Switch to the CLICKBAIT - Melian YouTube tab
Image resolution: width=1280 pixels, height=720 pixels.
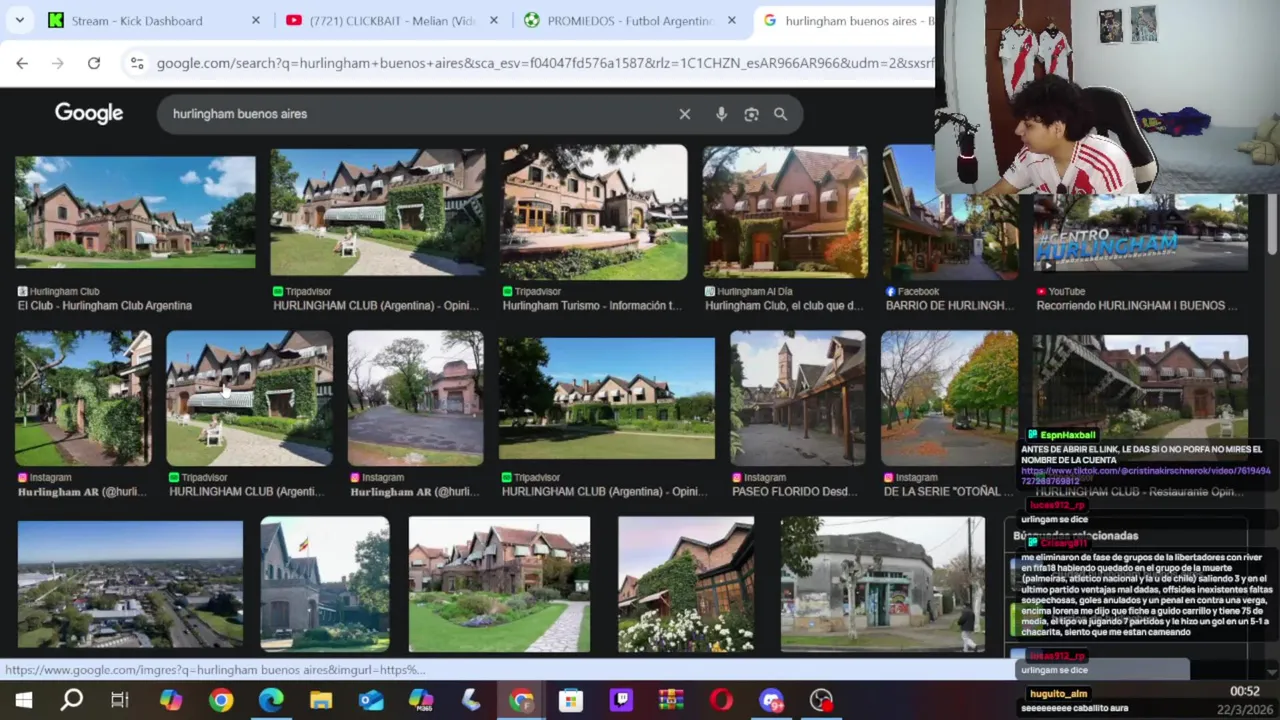pyautogui.click(x=391, y=20)
